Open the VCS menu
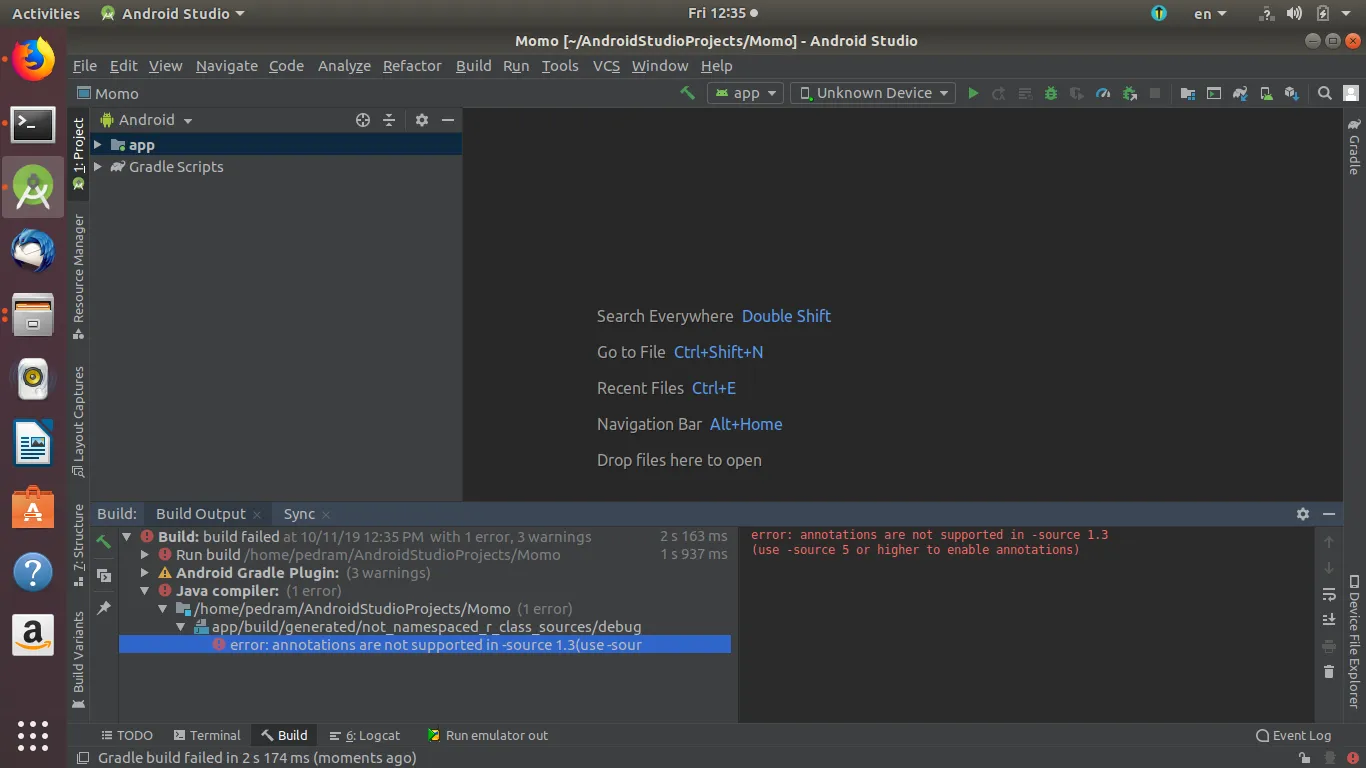Screen dimensions: 1366x768 coord(606,66)
